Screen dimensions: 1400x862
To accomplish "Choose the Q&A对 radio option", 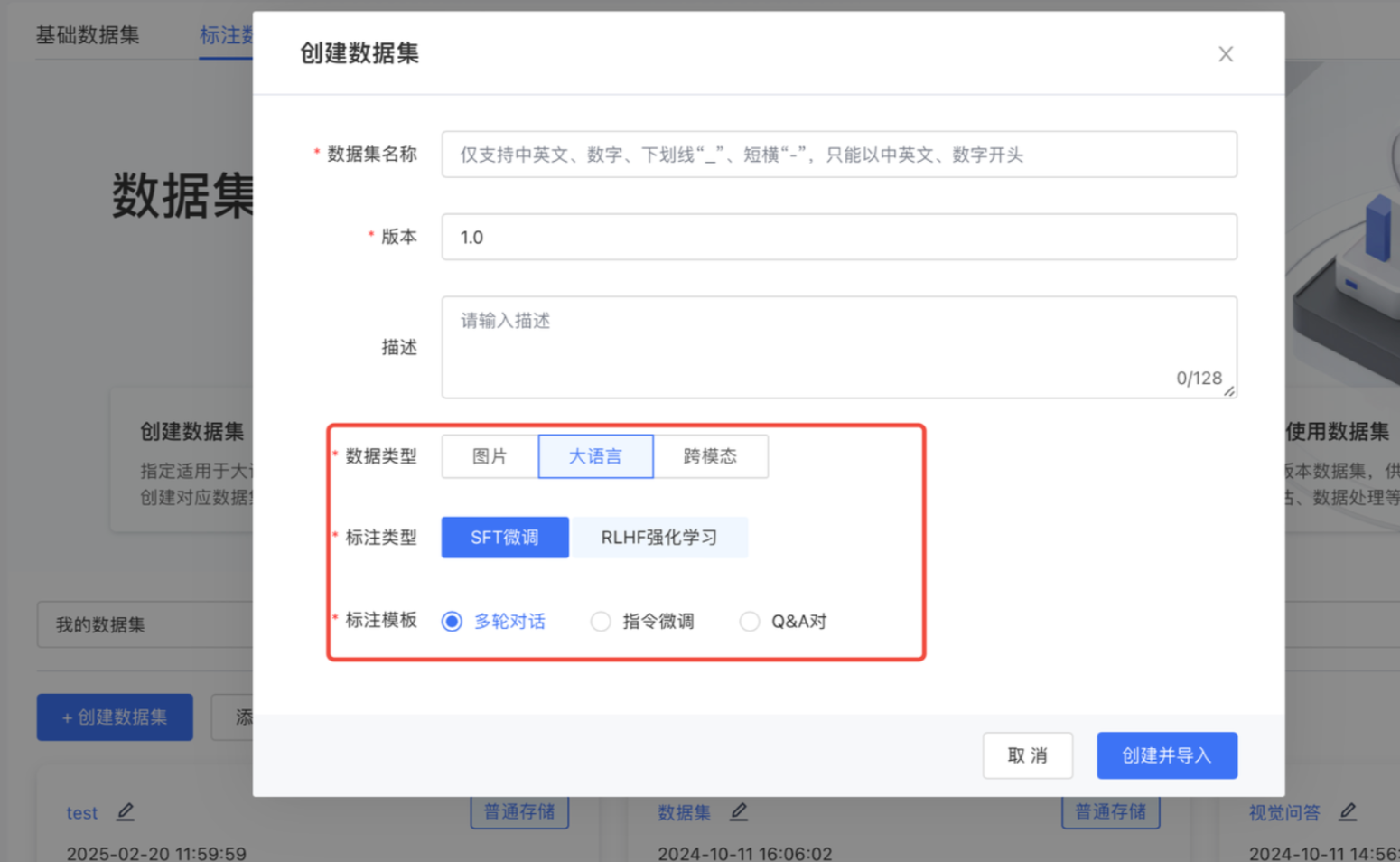I will pos(750,622).
